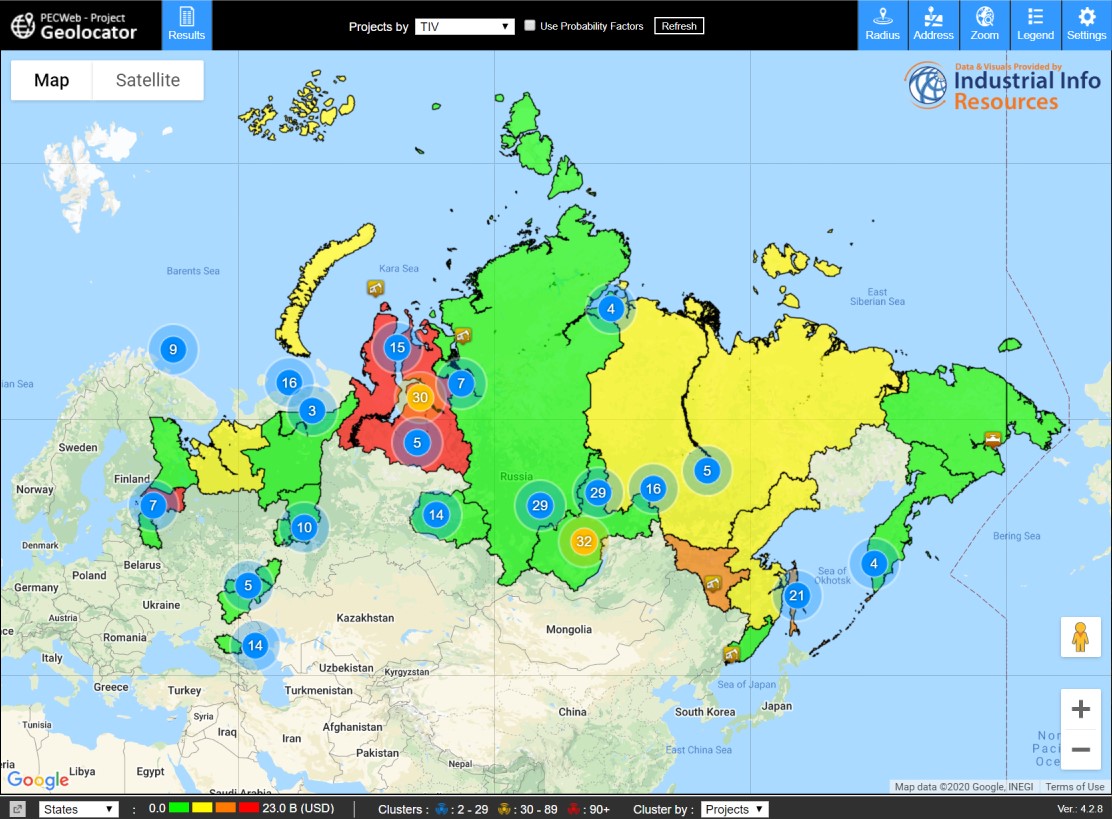Zoom in with the plus button
Viewport: 1112px width, 819px height.
tap(1080, 710)
